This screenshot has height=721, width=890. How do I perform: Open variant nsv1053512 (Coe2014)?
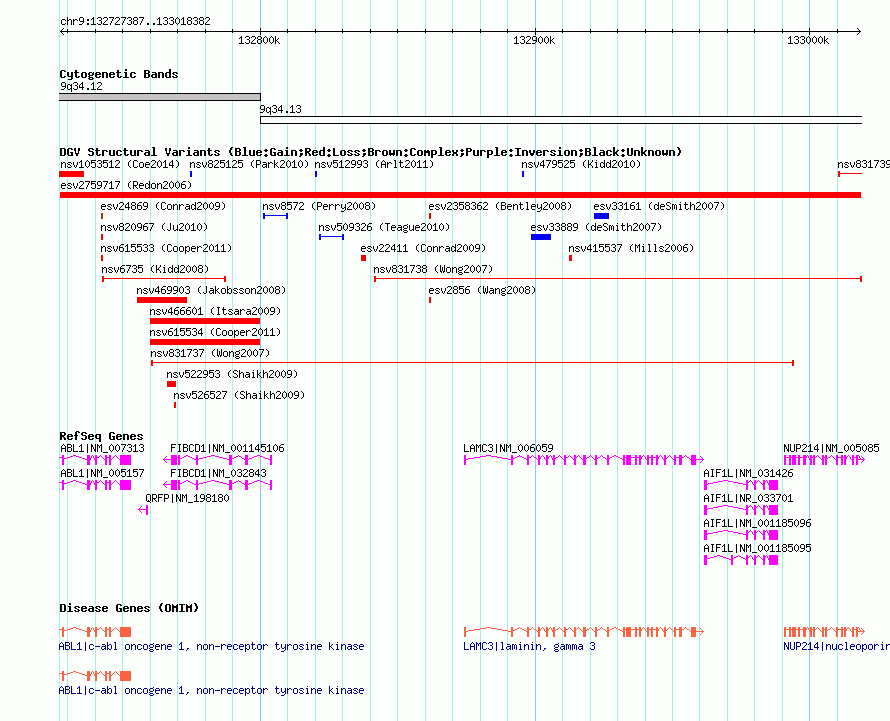coord(120,164)
